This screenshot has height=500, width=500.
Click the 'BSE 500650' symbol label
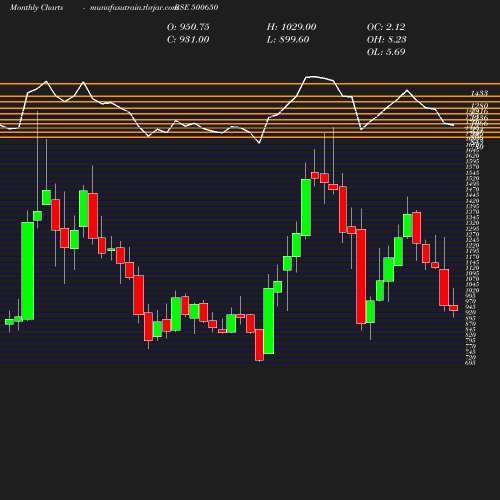tap(197, 7)
